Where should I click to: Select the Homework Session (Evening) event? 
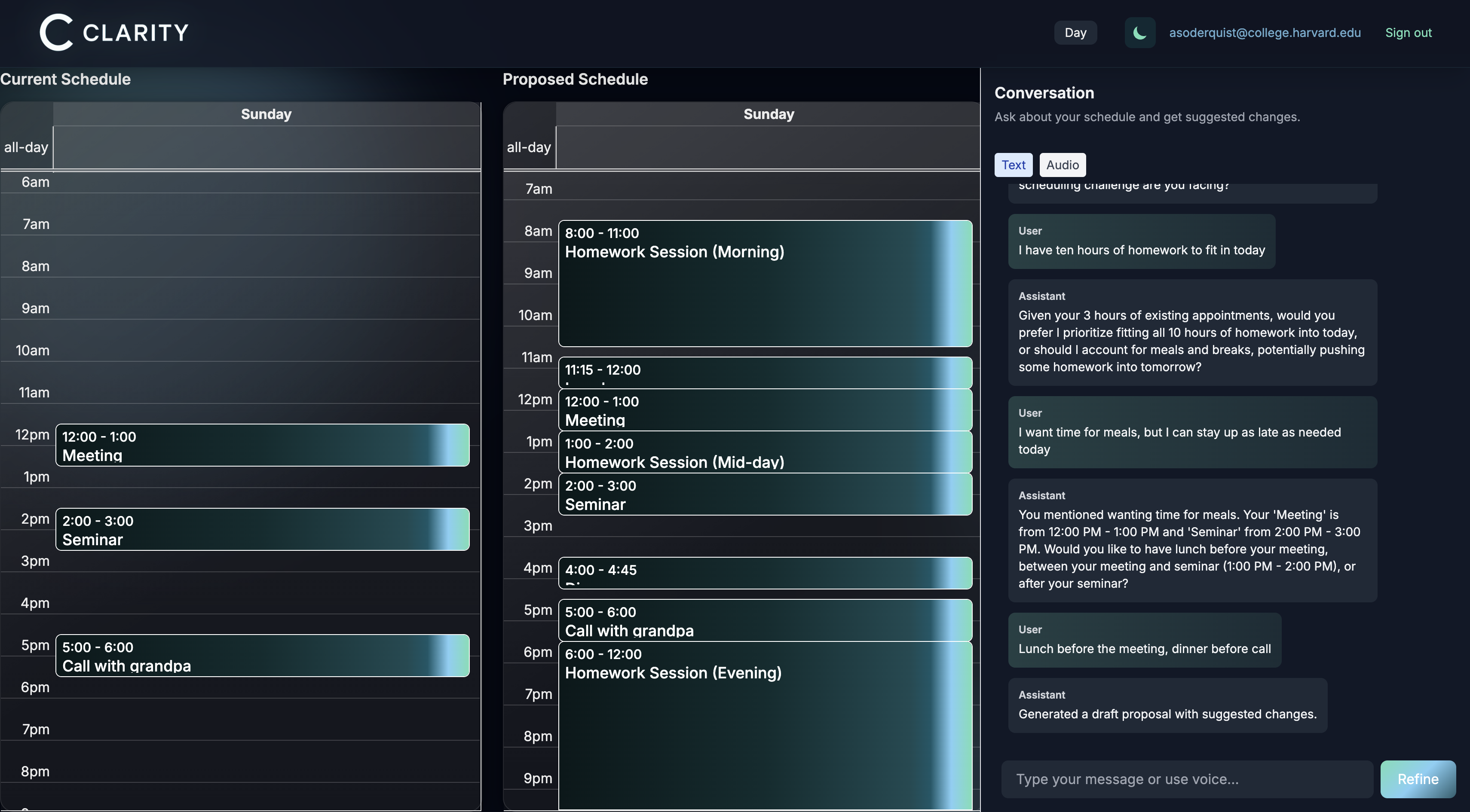point(765,724)
